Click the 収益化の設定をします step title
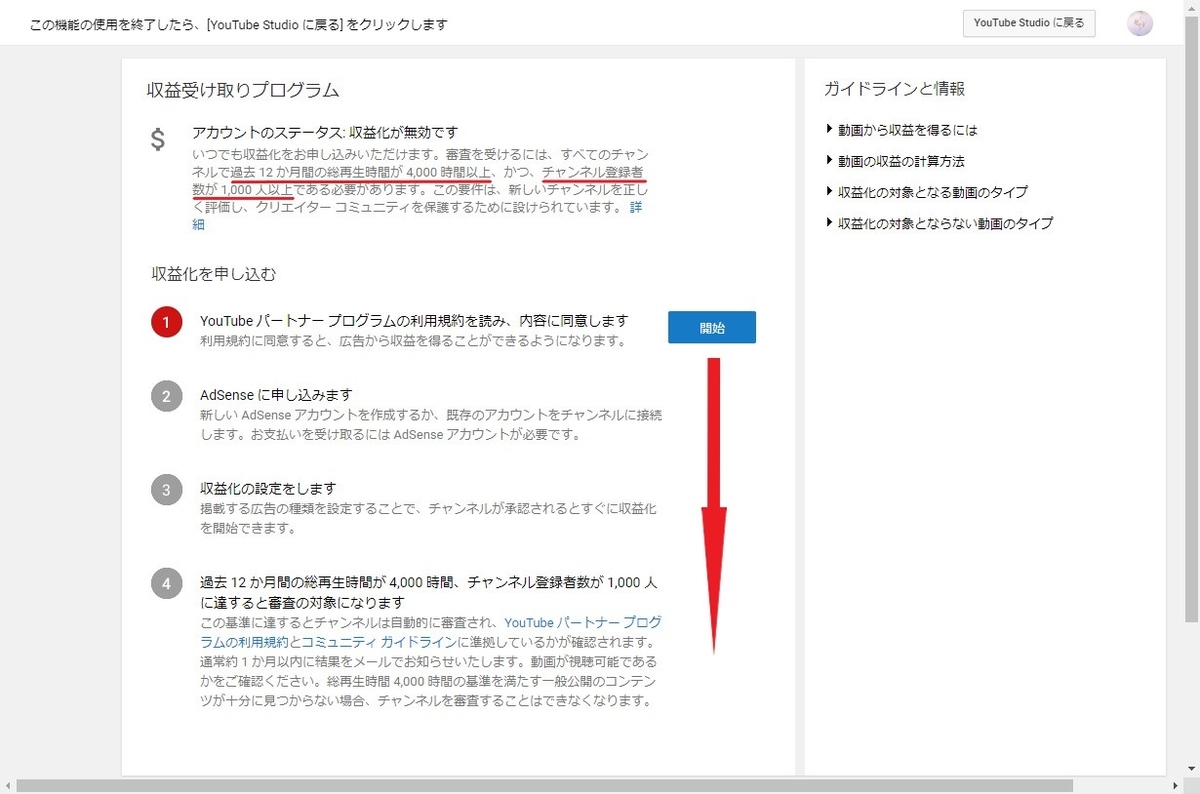 tap(268, 488)
